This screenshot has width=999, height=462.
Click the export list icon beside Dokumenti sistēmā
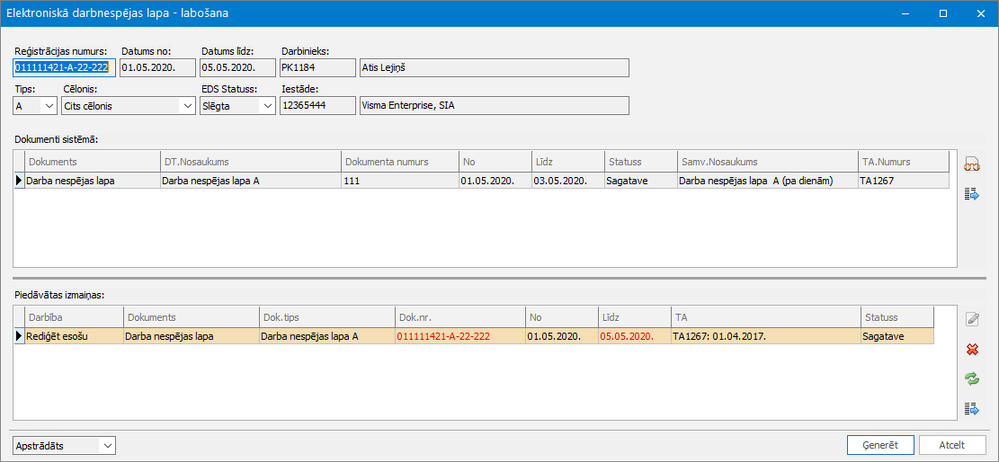970,194
